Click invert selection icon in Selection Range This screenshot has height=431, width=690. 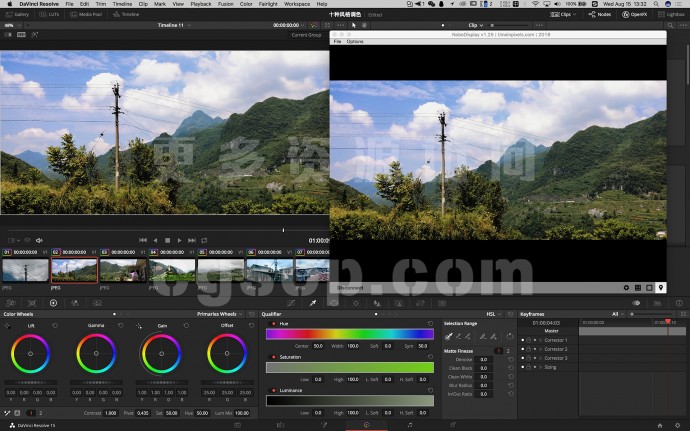pyautogui.click(x=510, y=336)
